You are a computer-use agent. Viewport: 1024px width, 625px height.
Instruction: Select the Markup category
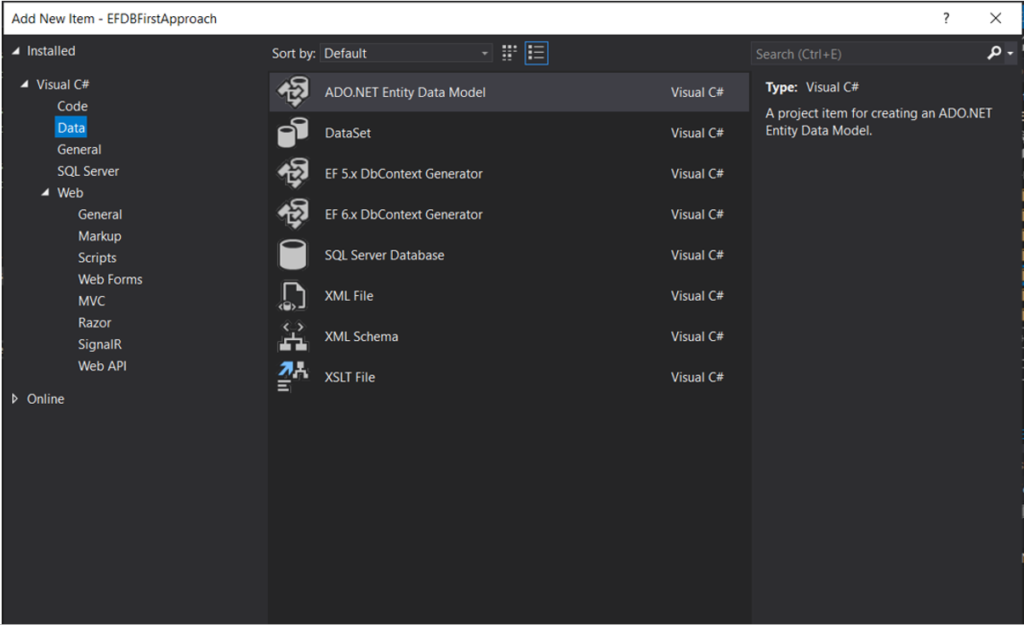pyautogui.click(x=100, y=236)
